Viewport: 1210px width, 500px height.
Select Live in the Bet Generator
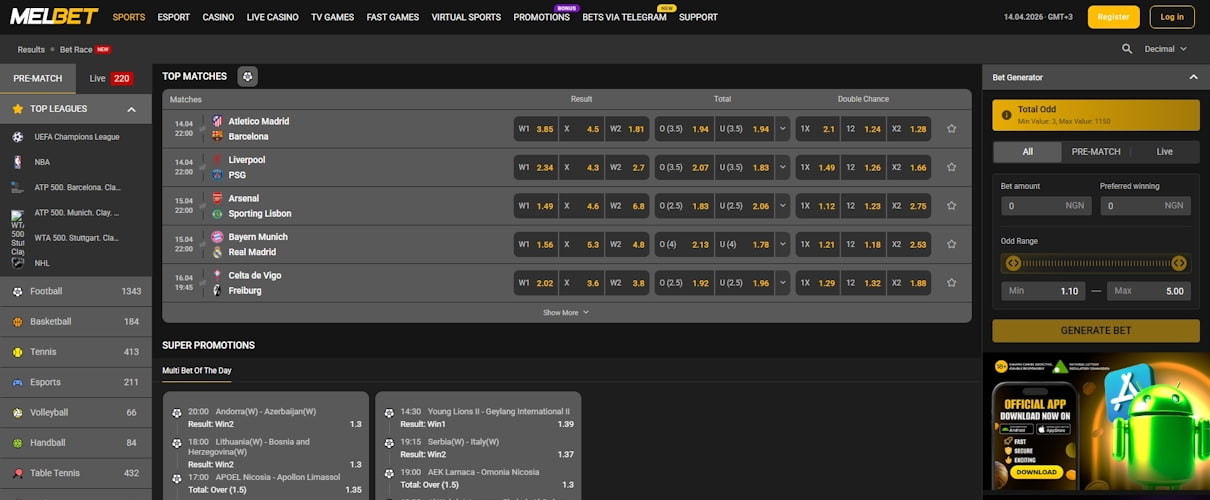pyautogui.click(x=1165, y=152)
